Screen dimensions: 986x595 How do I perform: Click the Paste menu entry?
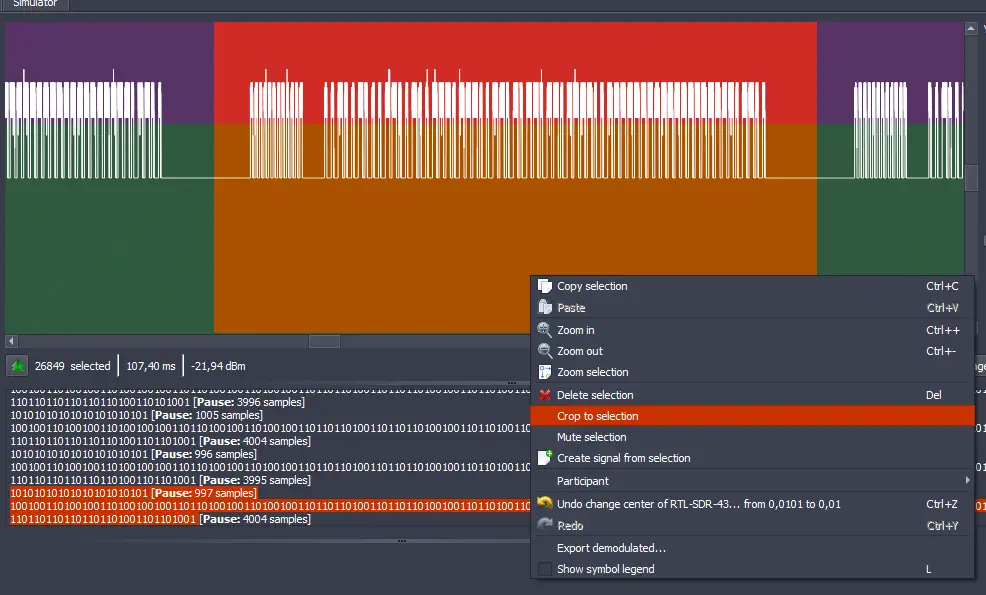point(571,308)
